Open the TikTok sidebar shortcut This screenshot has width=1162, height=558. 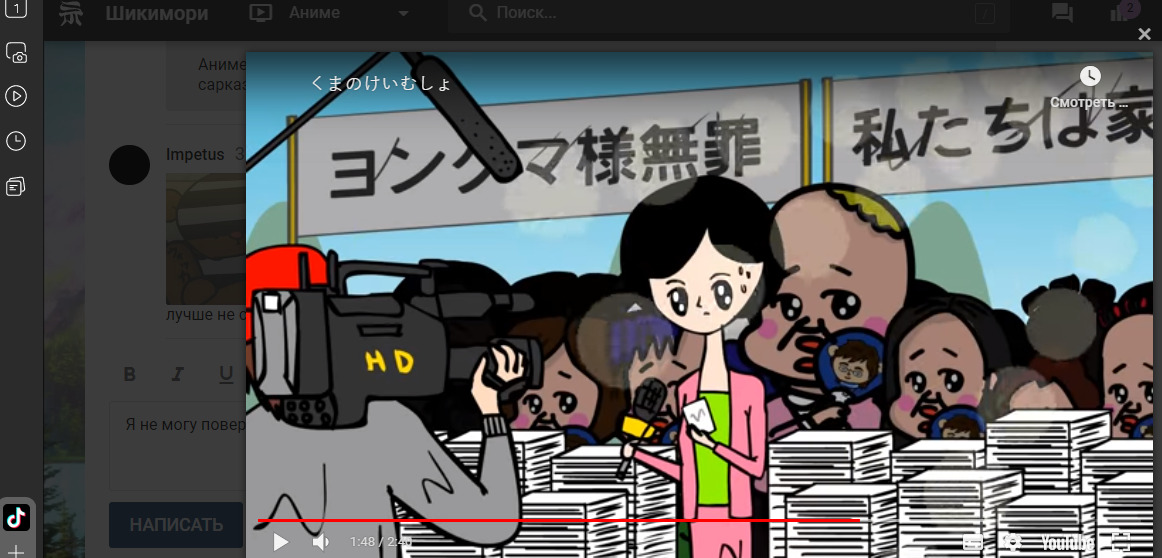click(x=17, y=517)
